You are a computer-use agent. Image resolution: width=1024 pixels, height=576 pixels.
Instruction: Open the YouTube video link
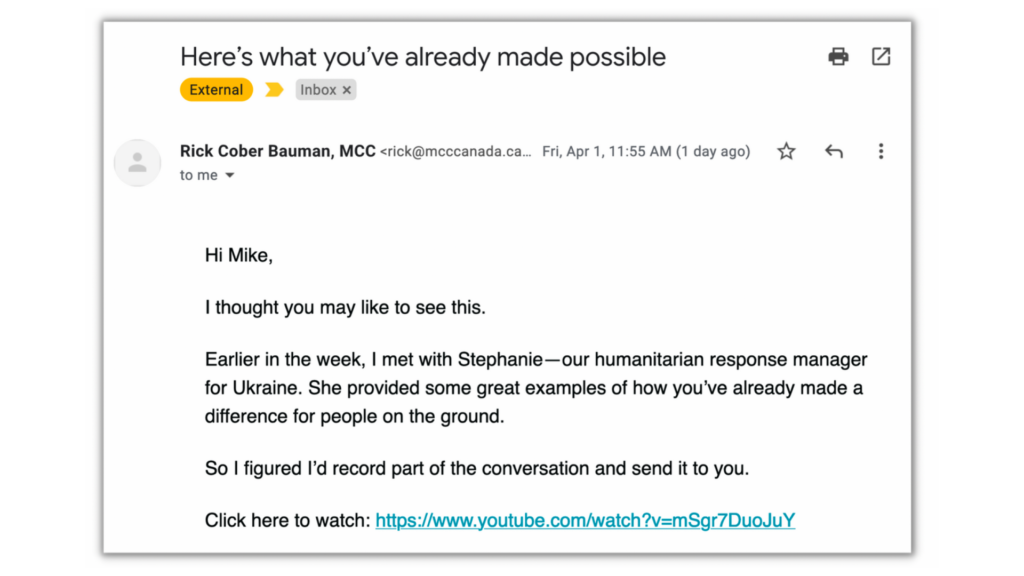585,520
